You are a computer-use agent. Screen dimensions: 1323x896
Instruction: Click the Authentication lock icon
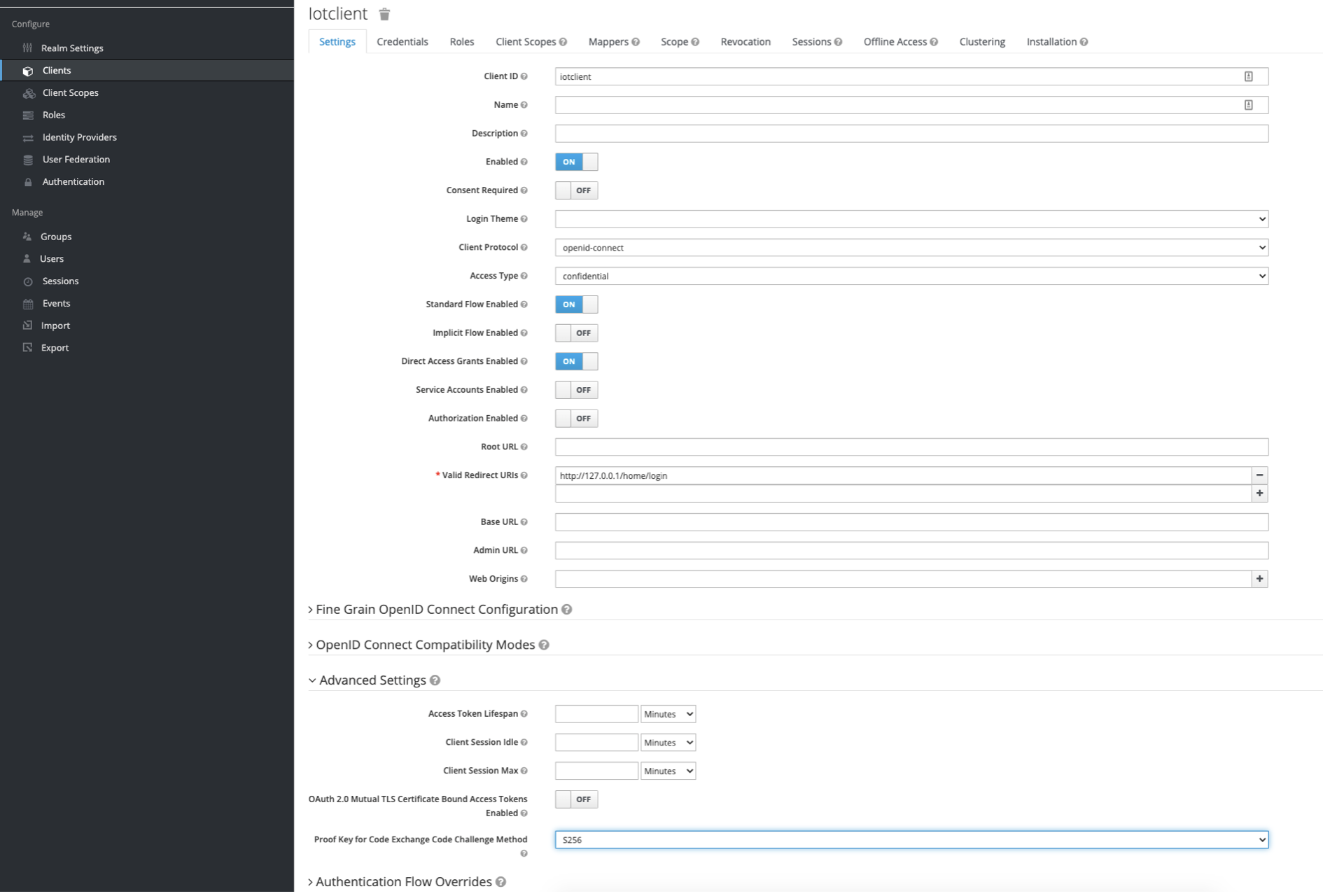[28, 182]
